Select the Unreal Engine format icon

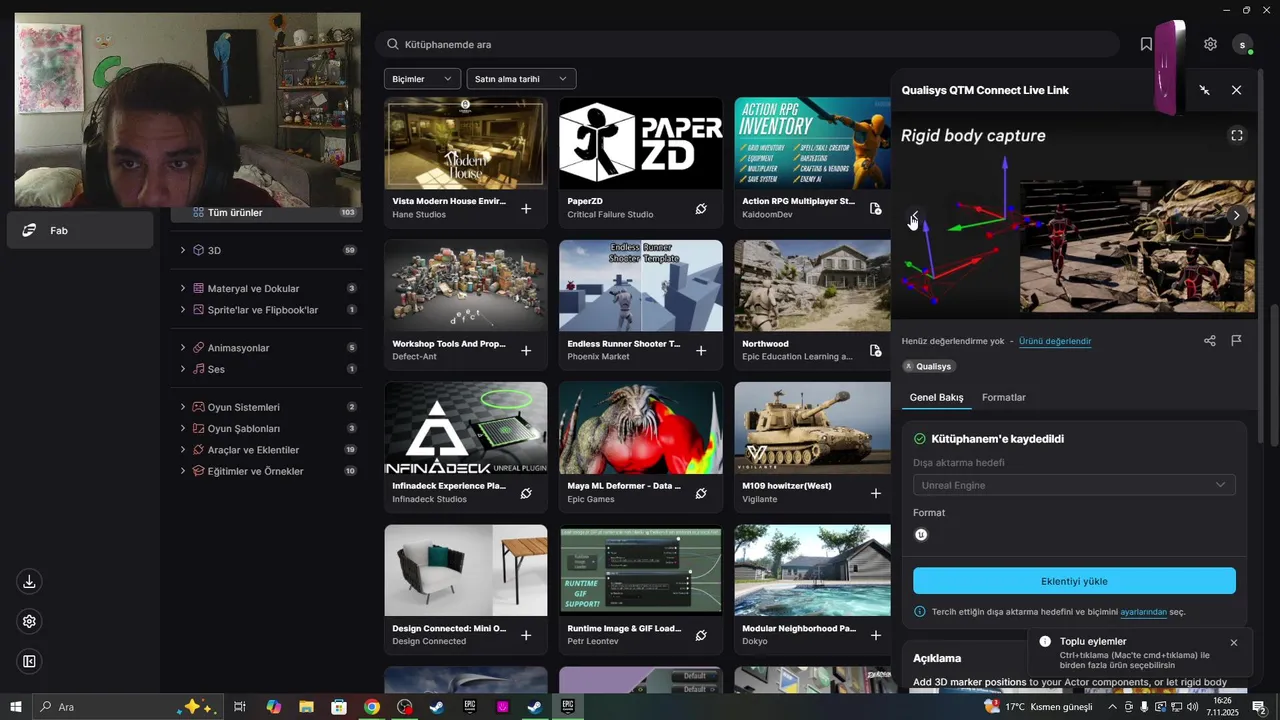pos(921,534)
